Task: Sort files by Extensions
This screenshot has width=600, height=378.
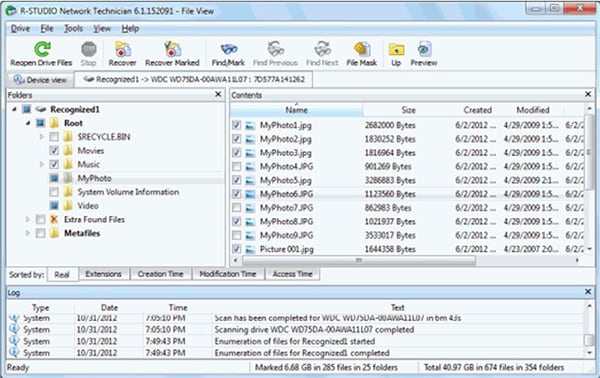Action: click(x=103, y=274)
